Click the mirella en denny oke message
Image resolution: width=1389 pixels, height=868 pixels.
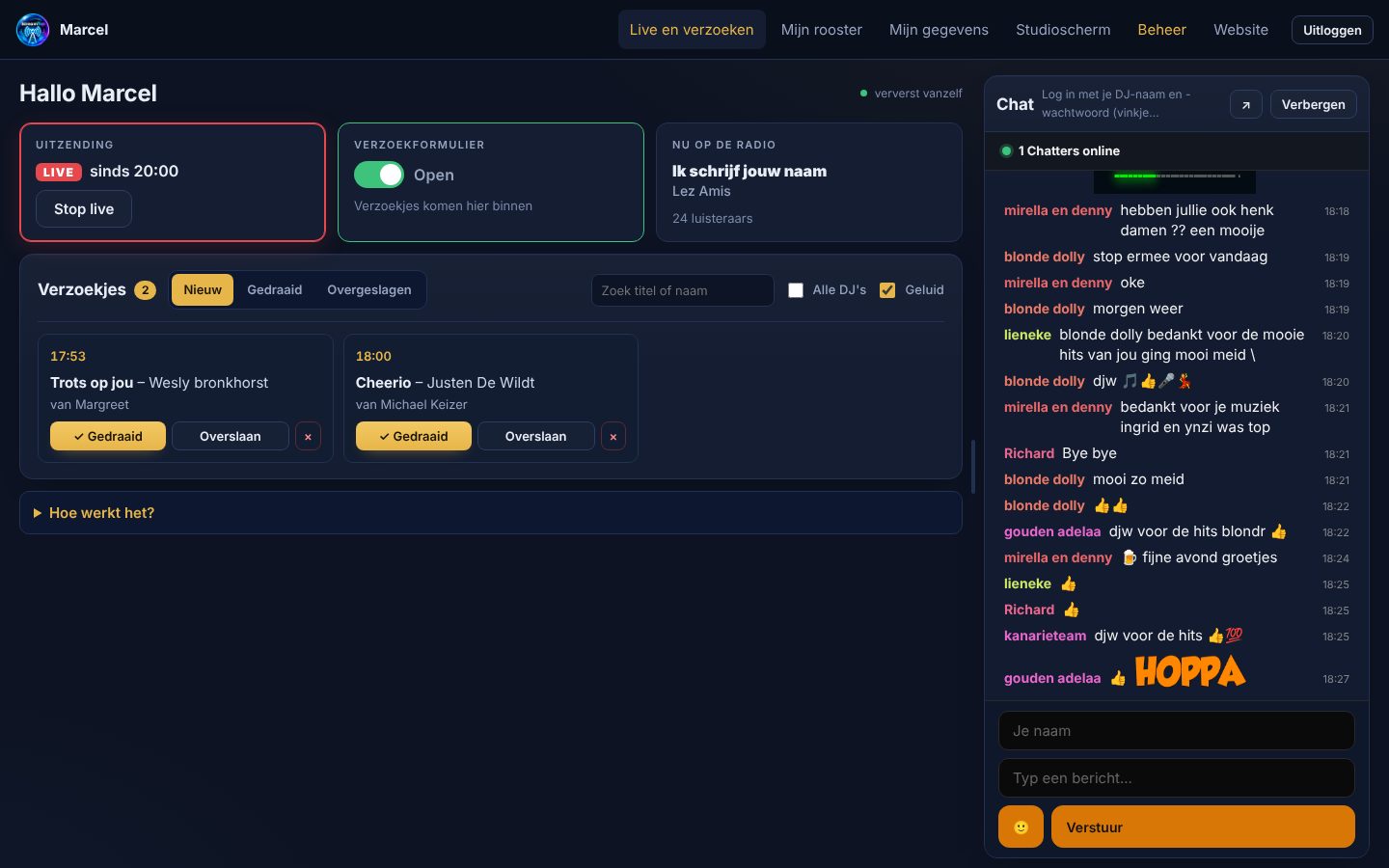pos(1176,283)
